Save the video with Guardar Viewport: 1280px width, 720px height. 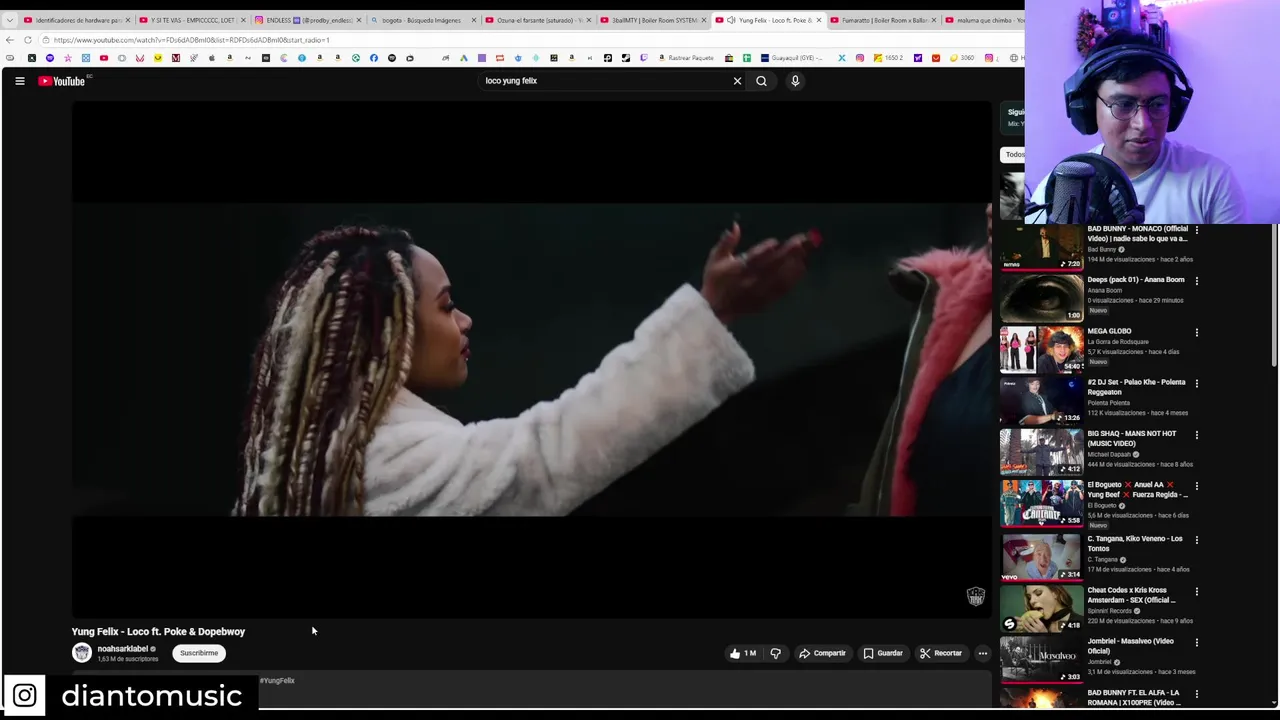click(883, 653)
